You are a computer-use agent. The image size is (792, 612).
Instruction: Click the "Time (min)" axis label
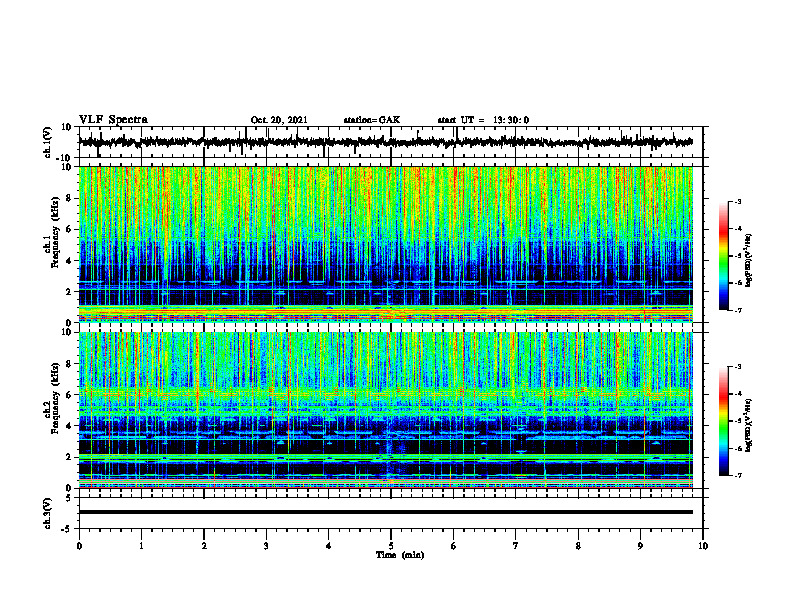[x=400, y=555]
